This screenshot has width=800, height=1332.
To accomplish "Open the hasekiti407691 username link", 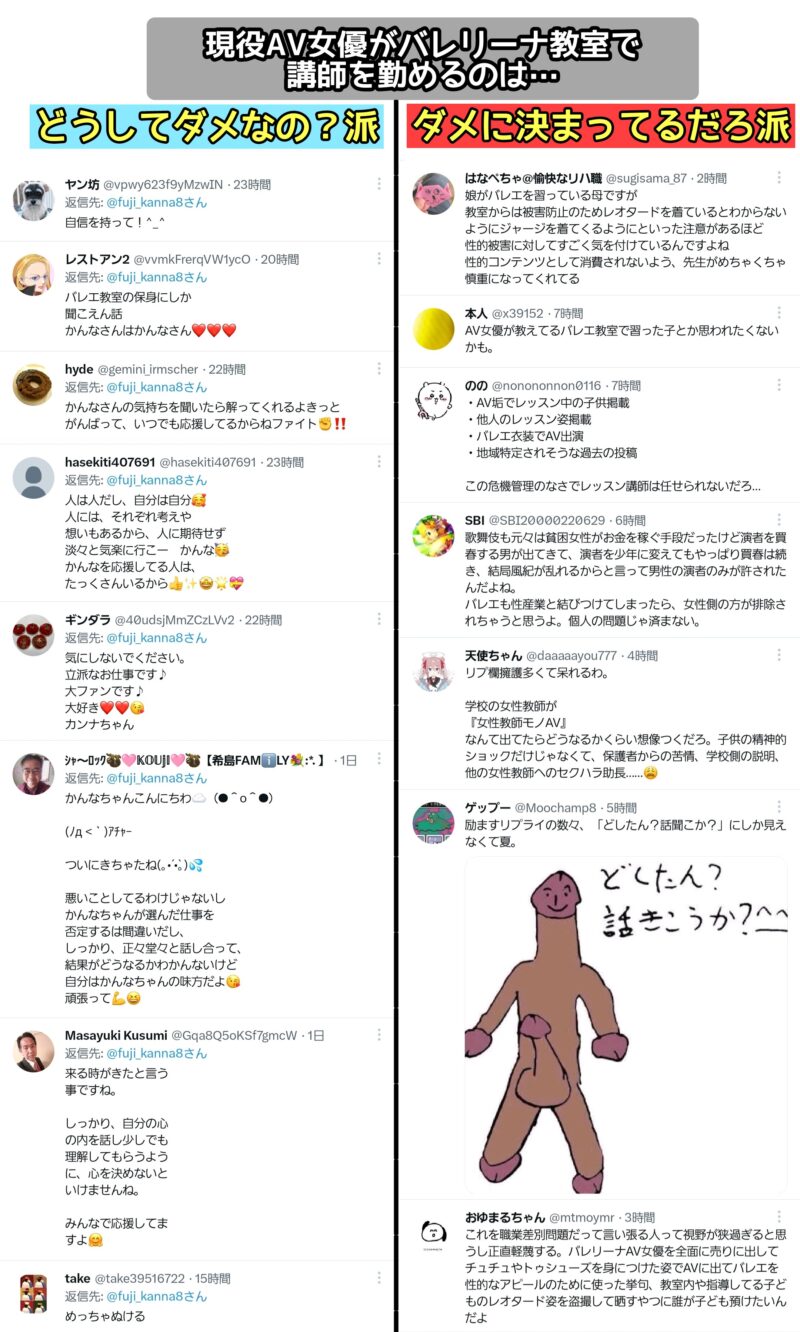I will 110,462.
